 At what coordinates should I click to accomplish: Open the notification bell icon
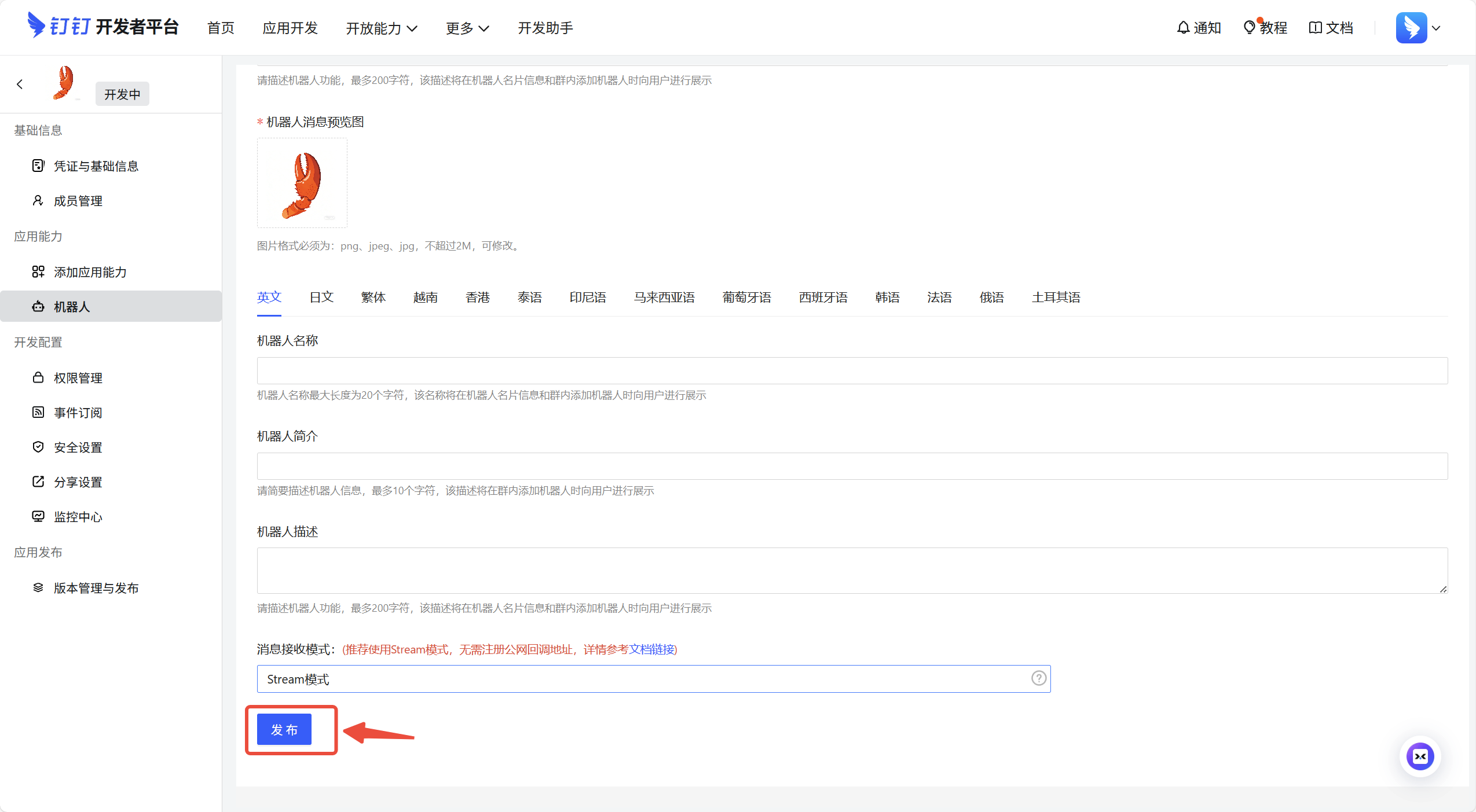(x=1183, y=27)
